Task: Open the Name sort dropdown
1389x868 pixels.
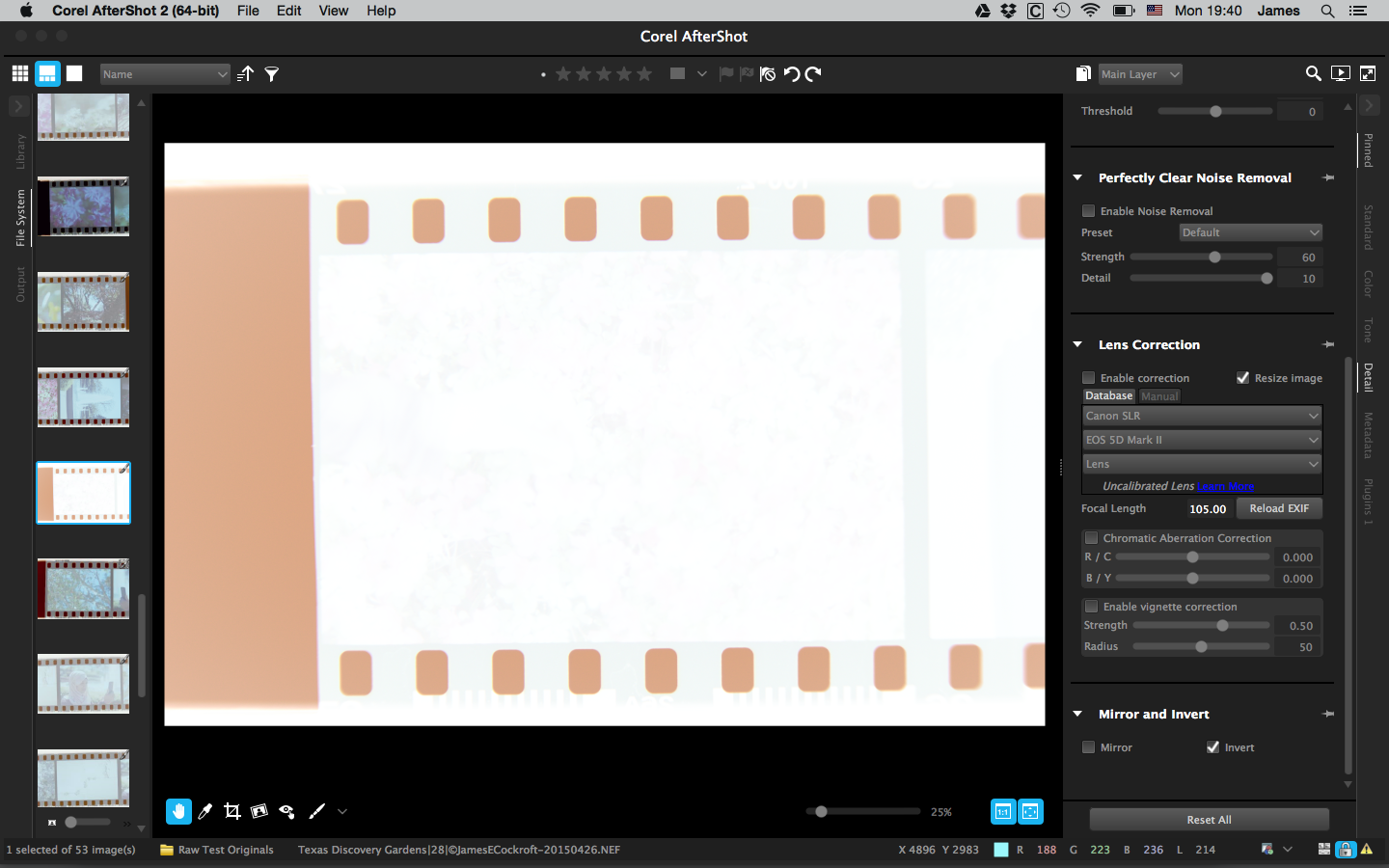Action: [x=165, y=74]
